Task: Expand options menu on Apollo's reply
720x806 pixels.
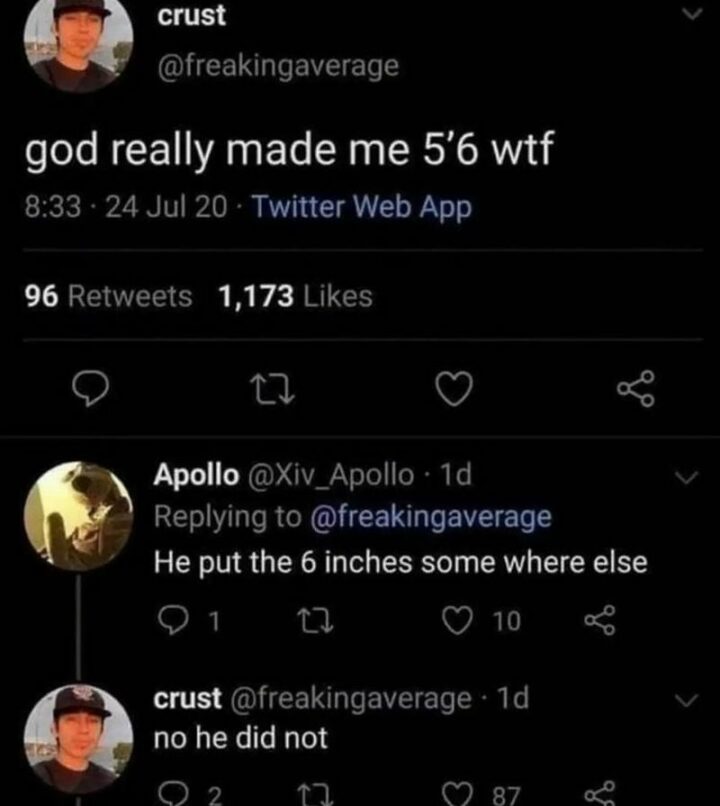Action: [x=685, y=478]
